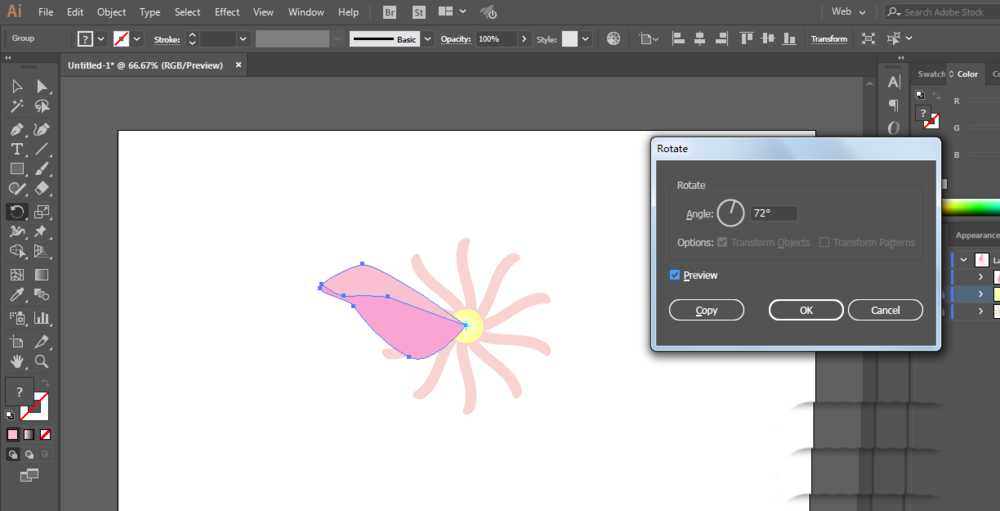Select the Rectangle tool

click(x=17, y=169)
